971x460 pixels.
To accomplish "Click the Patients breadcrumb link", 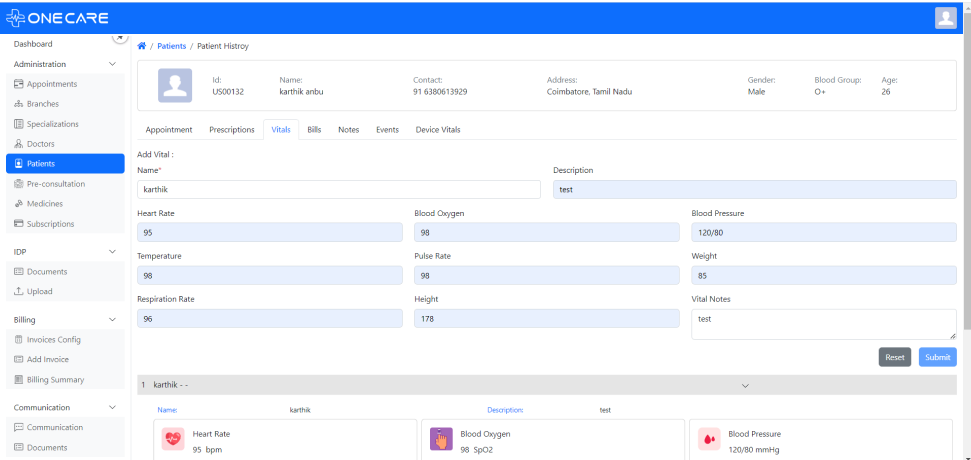I will pos(171,46).
